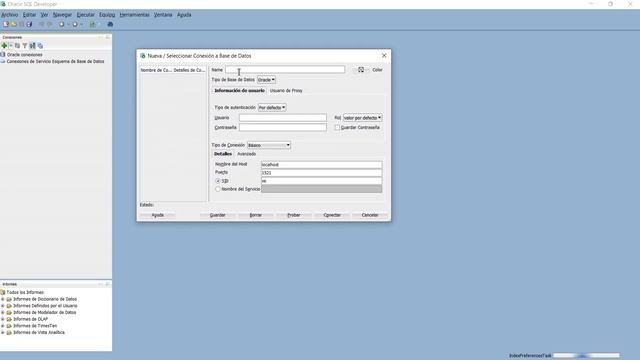Click the Borrar button
Image resolution: width=640 pixels, height=360 pixels.
256,215
